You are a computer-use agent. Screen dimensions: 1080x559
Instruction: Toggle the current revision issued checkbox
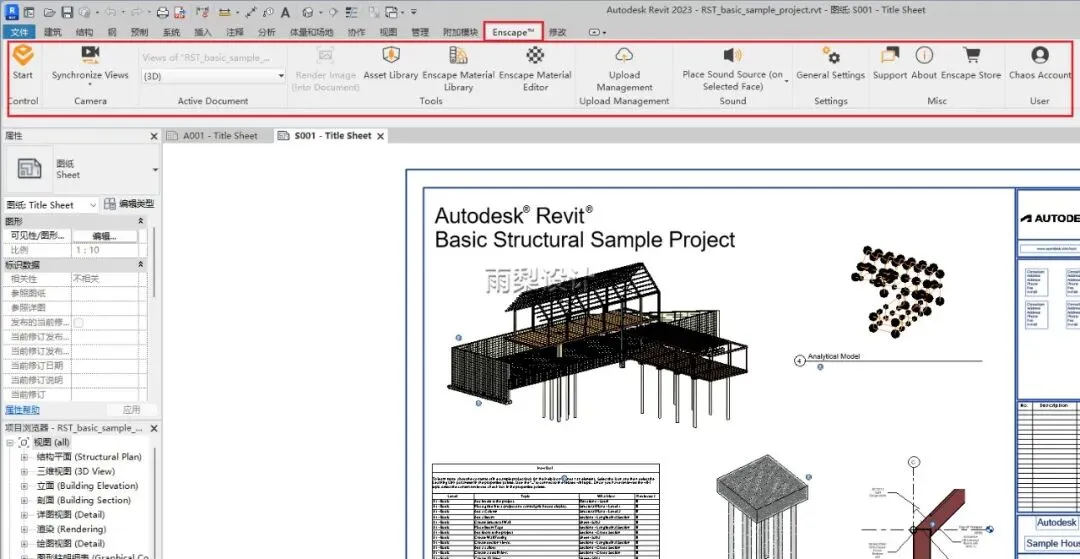(79, 322)
